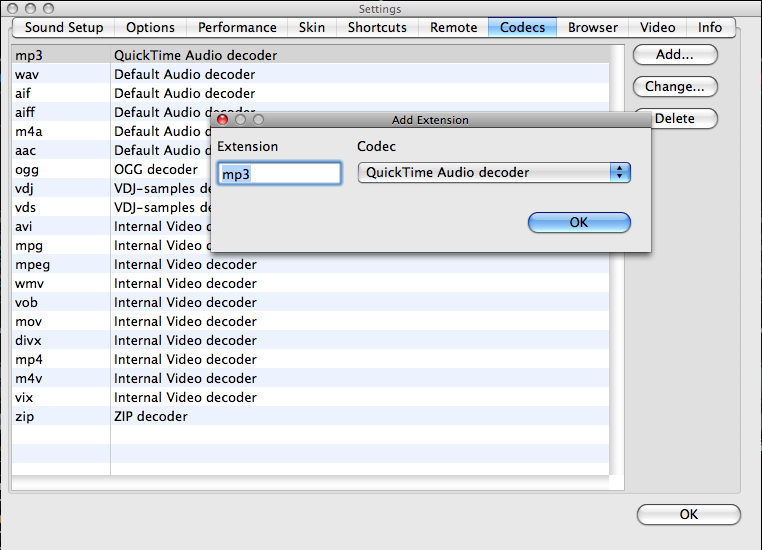Select the mpeg Internal Video decoder row
This screenshot has height=550, width=762.
[x=311, y=264]
